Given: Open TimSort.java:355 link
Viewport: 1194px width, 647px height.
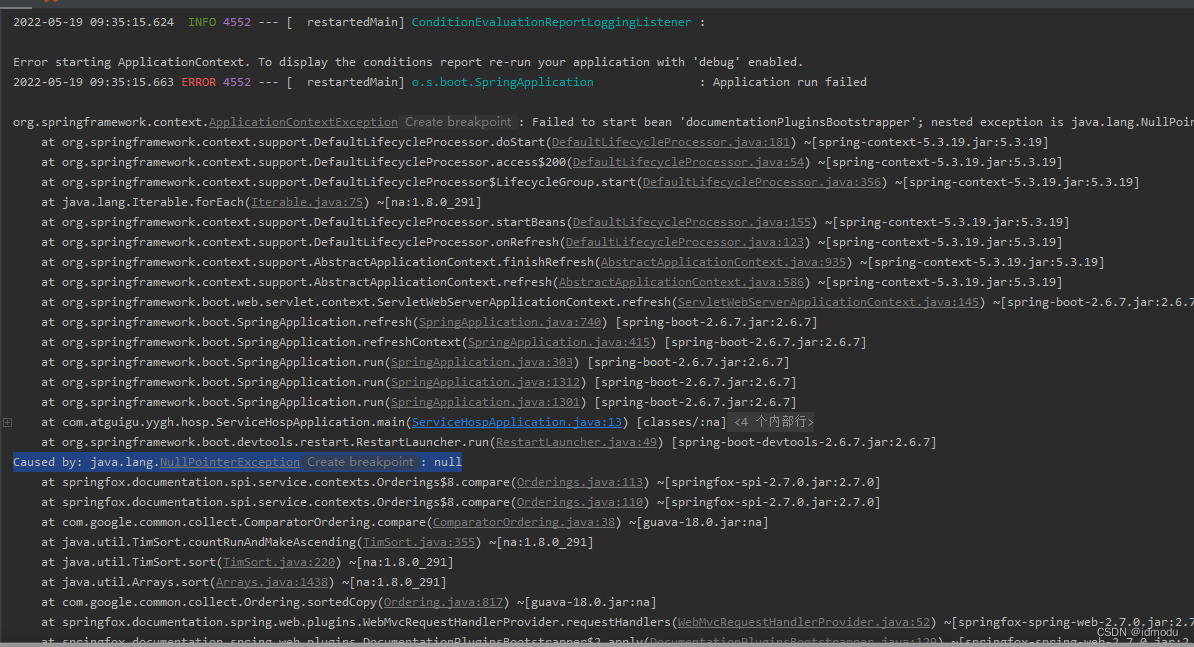Looking at the screenshot, I should click(418, 542).
